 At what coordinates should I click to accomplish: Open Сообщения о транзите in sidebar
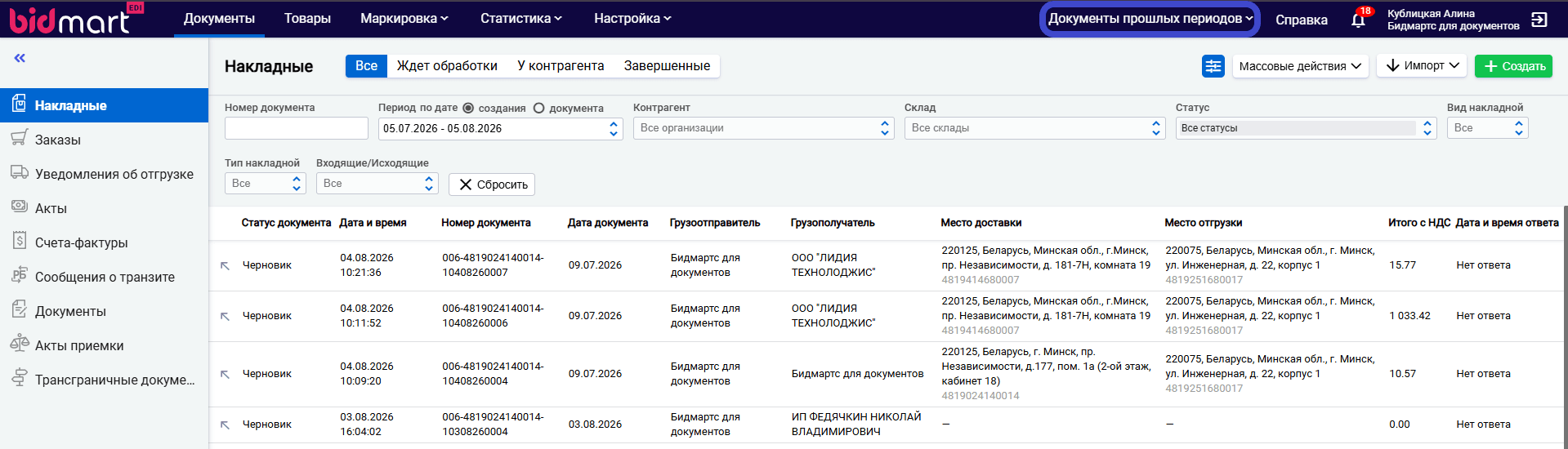(104, 277)
